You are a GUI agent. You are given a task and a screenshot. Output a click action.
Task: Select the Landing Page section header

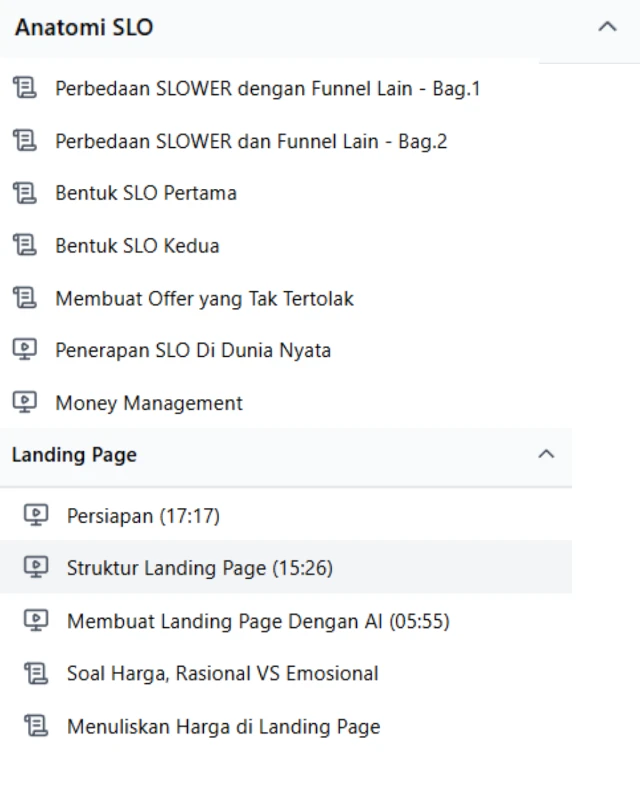[73, 454]
